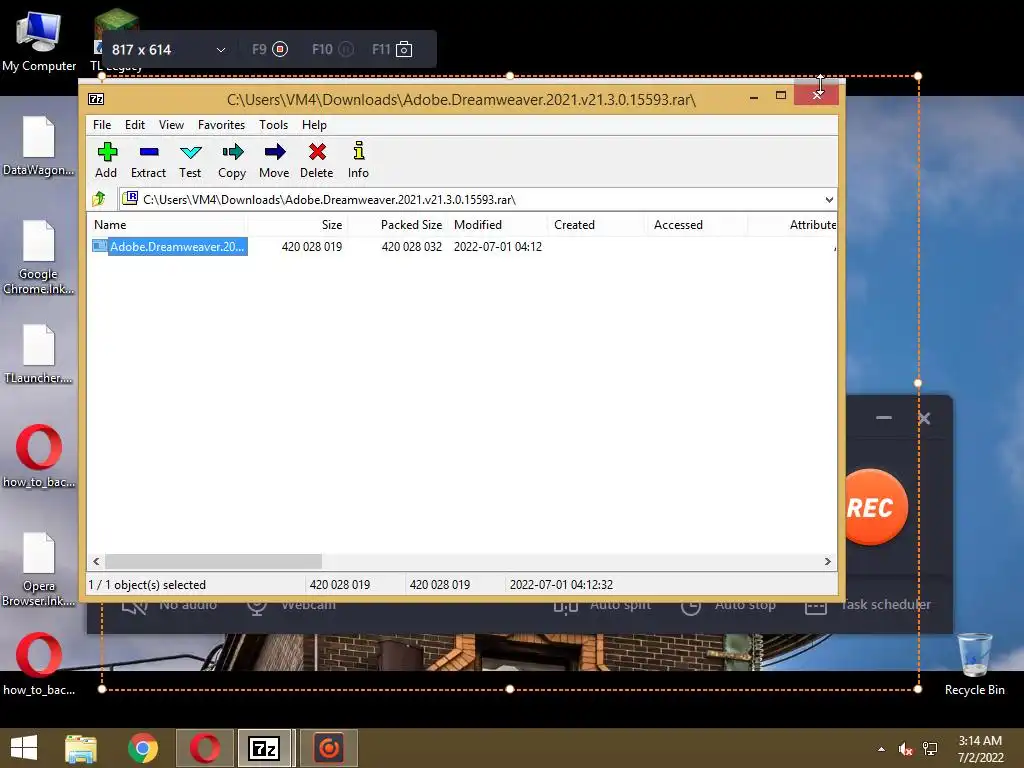Click the taskbar clock 3:14 AM
This screenshot has width=1024, height=768.
point(980,741)
